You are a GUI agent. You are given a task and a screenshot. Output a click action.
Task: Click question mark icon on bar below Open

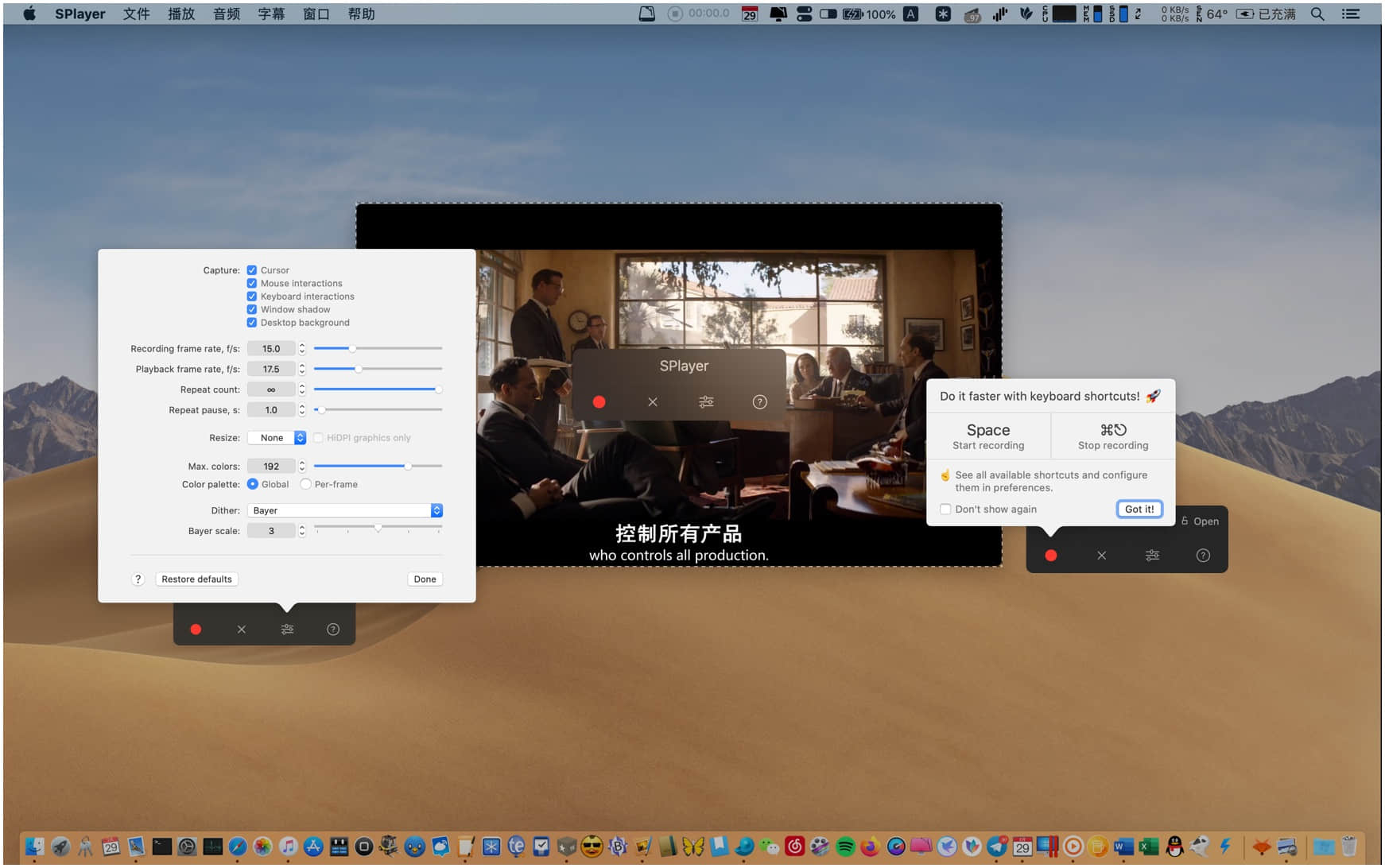(x=1204, y=556)
